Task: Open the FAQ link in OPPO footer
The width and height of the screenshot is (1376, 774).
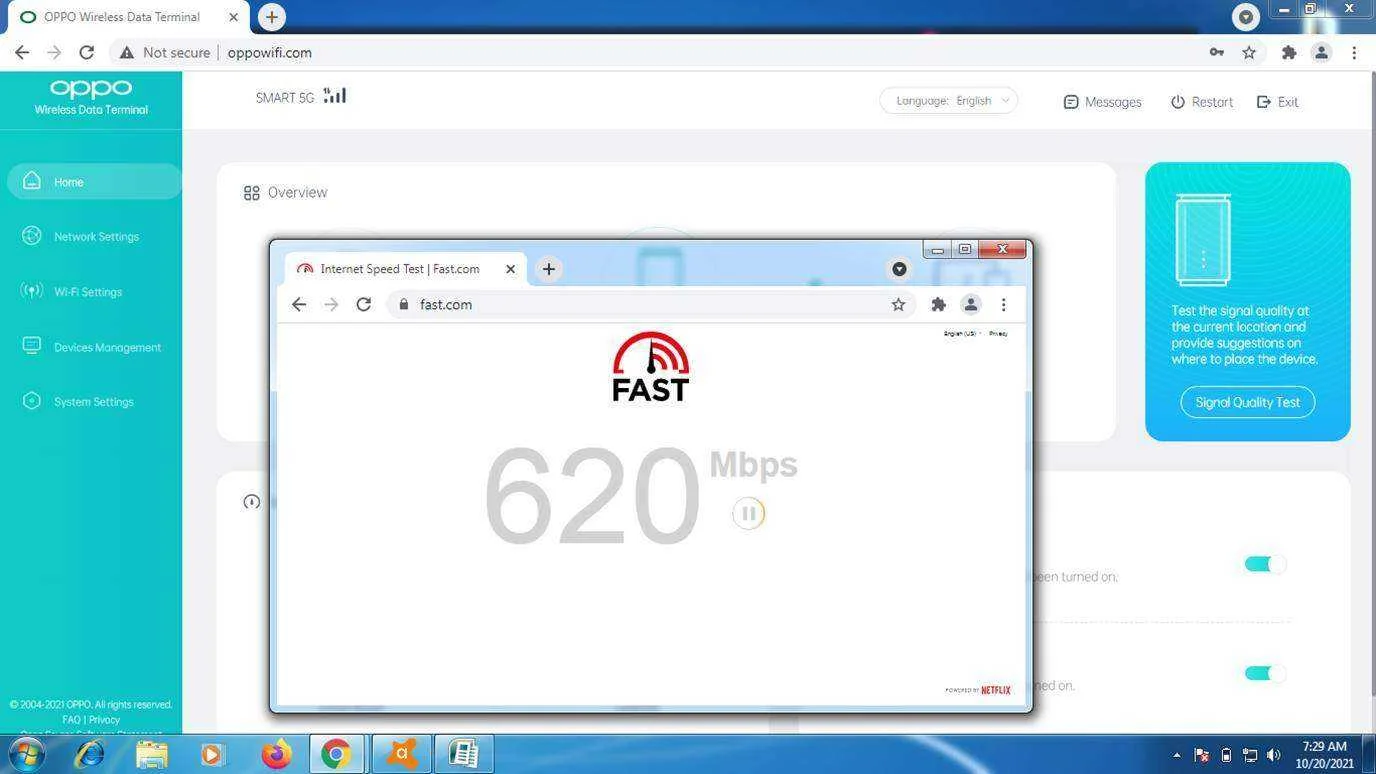Action: [x=71, y=719]
